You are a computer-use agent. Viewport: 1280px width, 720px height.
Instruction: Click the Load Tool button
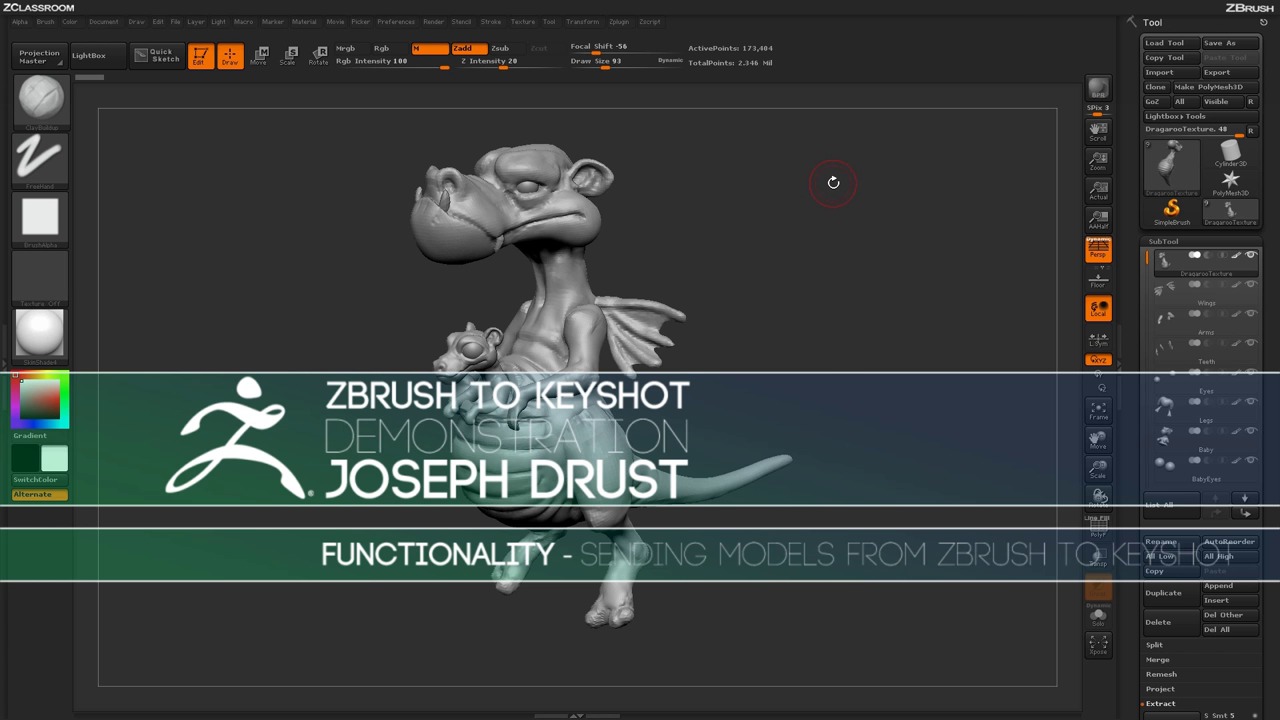tap(1171, 43)
